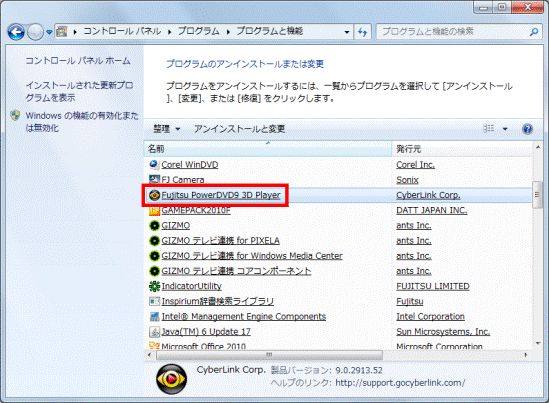This screenshot has width=549, height=403.
Task: Select Corel WinDVD program name
Action: coord(190,165)
